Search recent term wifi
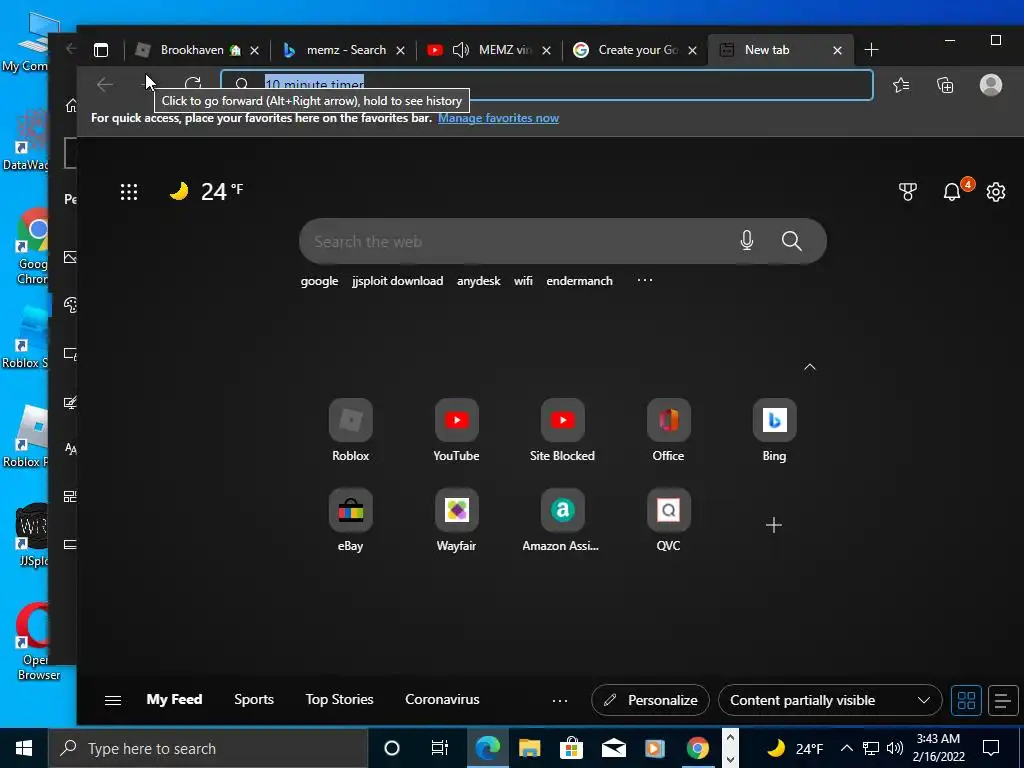The image size is (1024, 768). coord(523,281)
